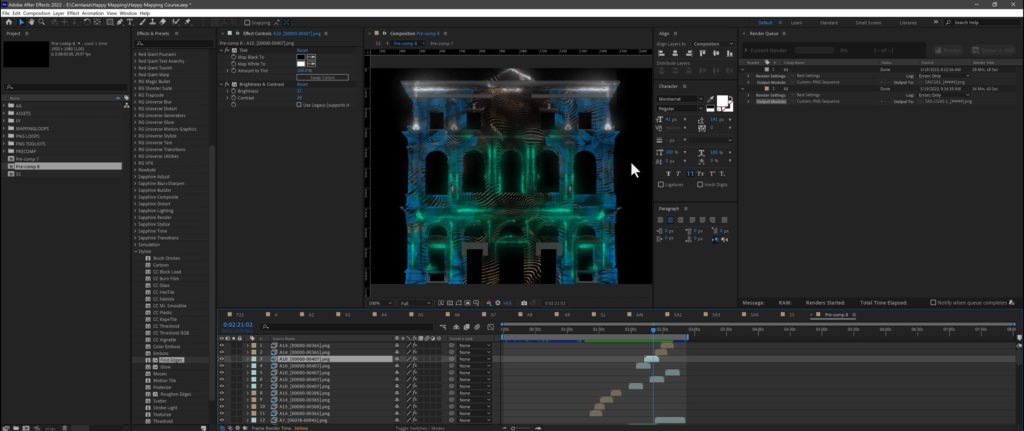
Task: Click the timeline current time indicator
Action: tap(653, 330)
